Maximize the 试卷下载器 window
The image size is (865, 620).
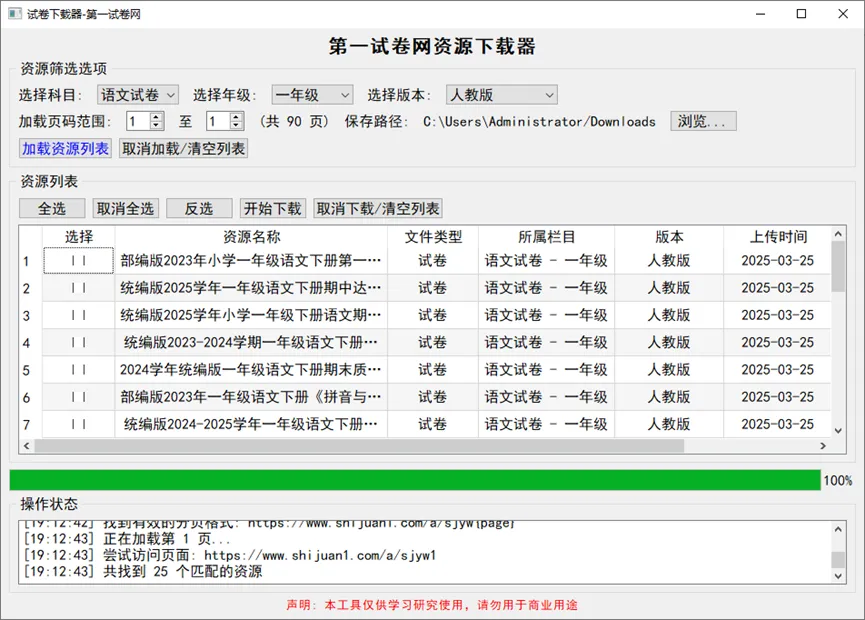pyautogui.click(x=802, y=14)
